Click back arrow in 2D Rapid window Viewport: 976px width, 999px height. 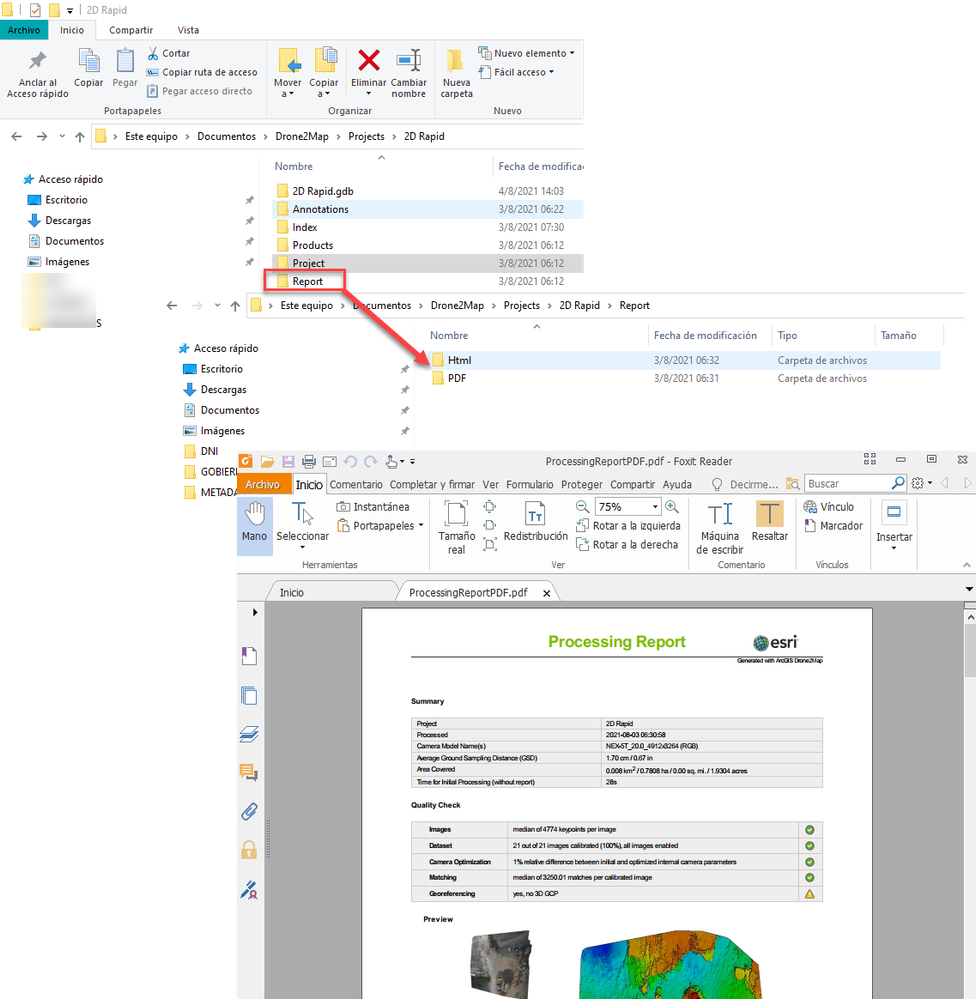point(17,136)
